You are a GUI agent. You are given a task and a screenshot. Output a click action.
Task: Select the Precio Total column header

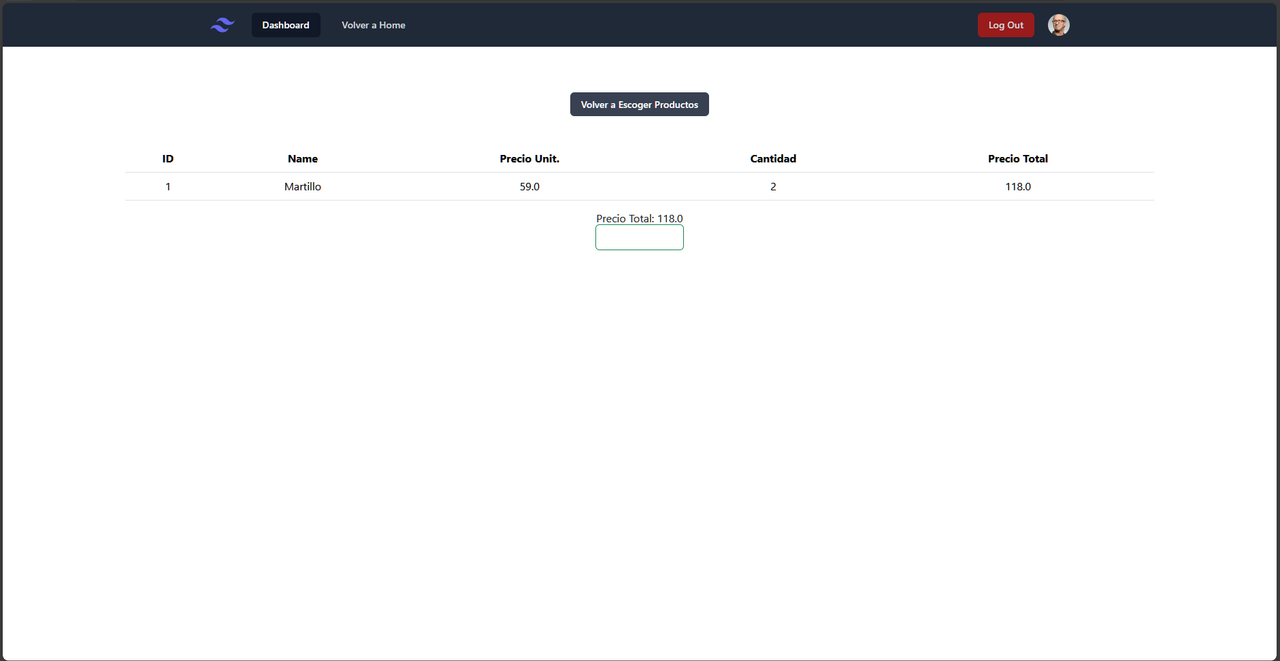1017,158
